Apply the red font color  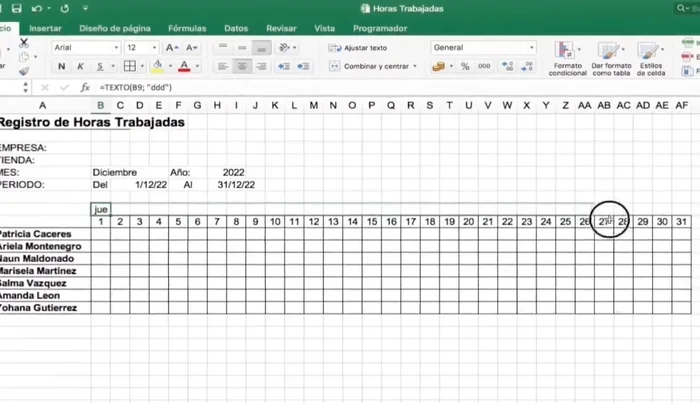(184, 66)
